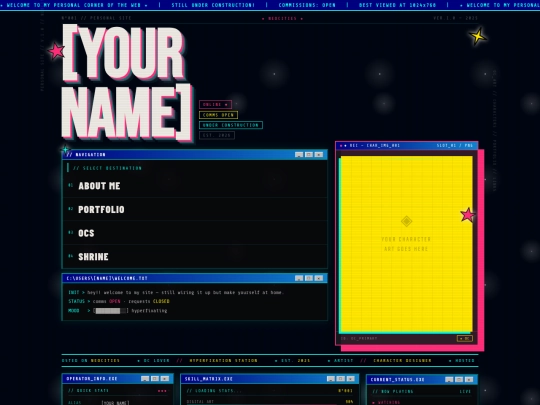Click the diamond icon in the character placeholder
This screenshot has width=540, height=405.
(x=406, y=221)
